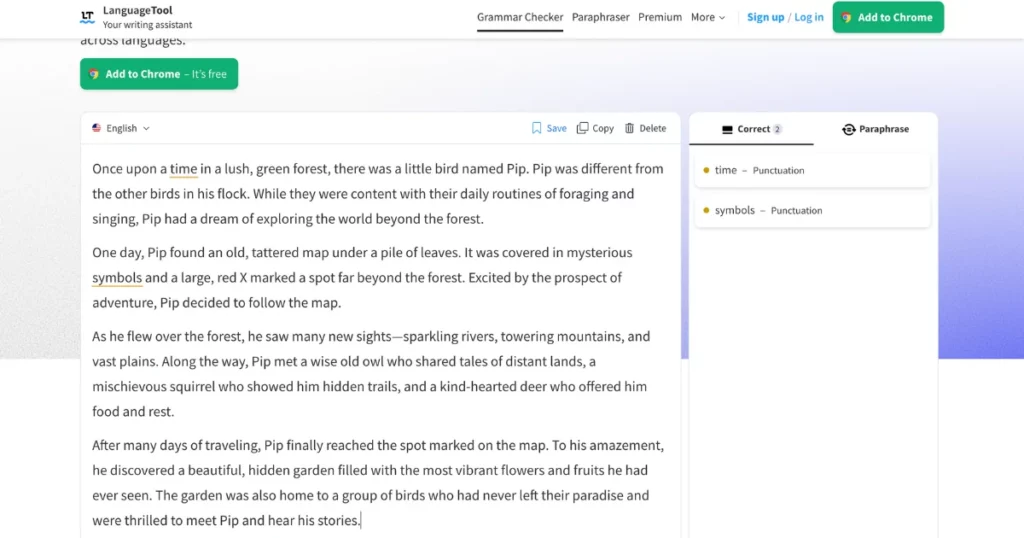Click the Save button label
1024x538 pixels.
[556, 128]
